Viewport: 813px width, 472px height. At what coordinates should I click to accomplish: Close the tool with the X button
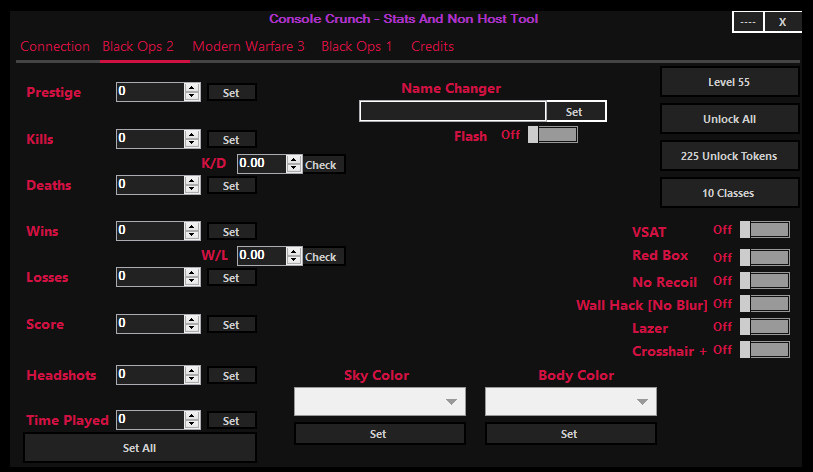(x=782, y=22)
